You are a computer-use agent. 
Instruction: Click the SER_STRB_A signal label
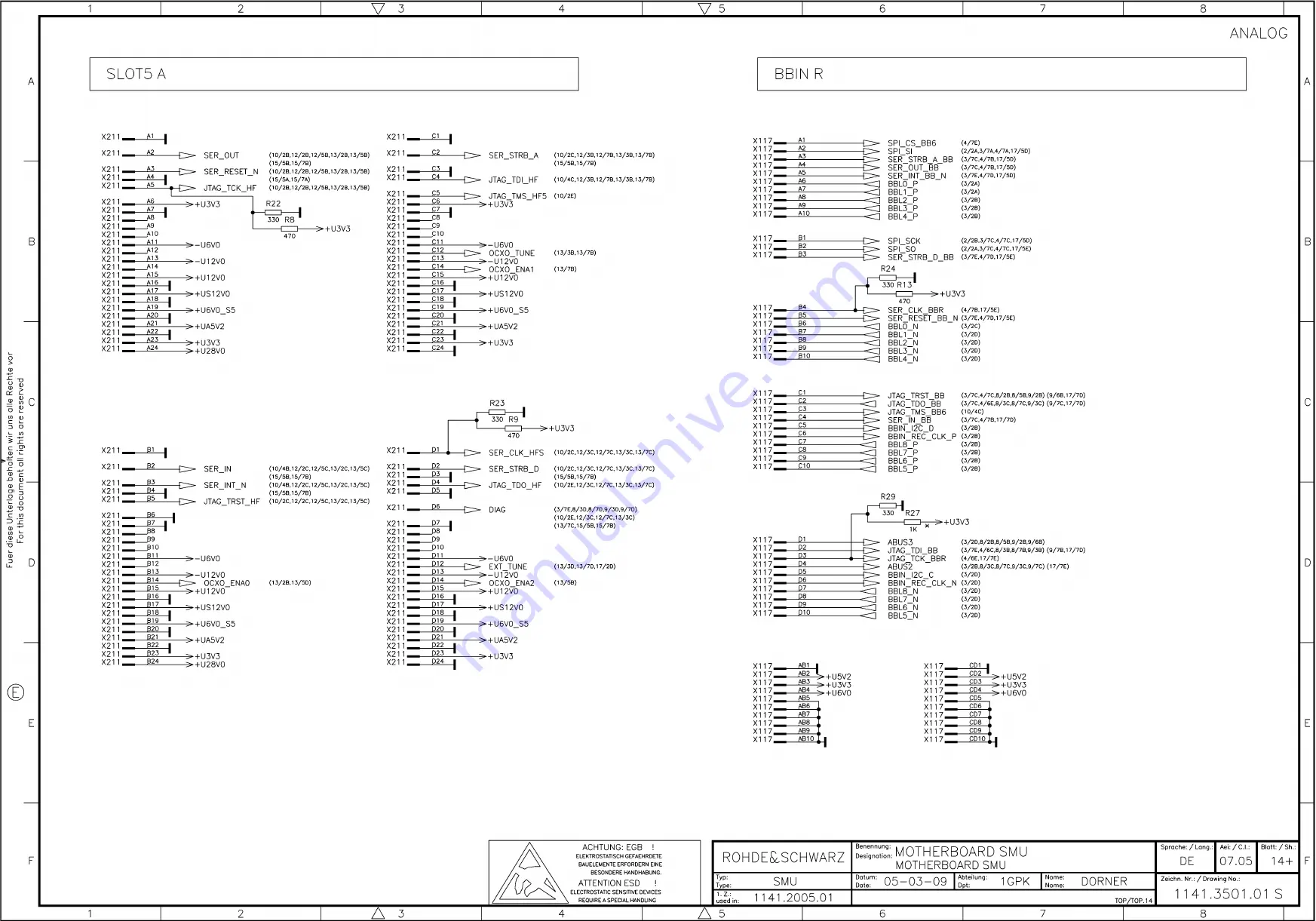tap(514, 155)
